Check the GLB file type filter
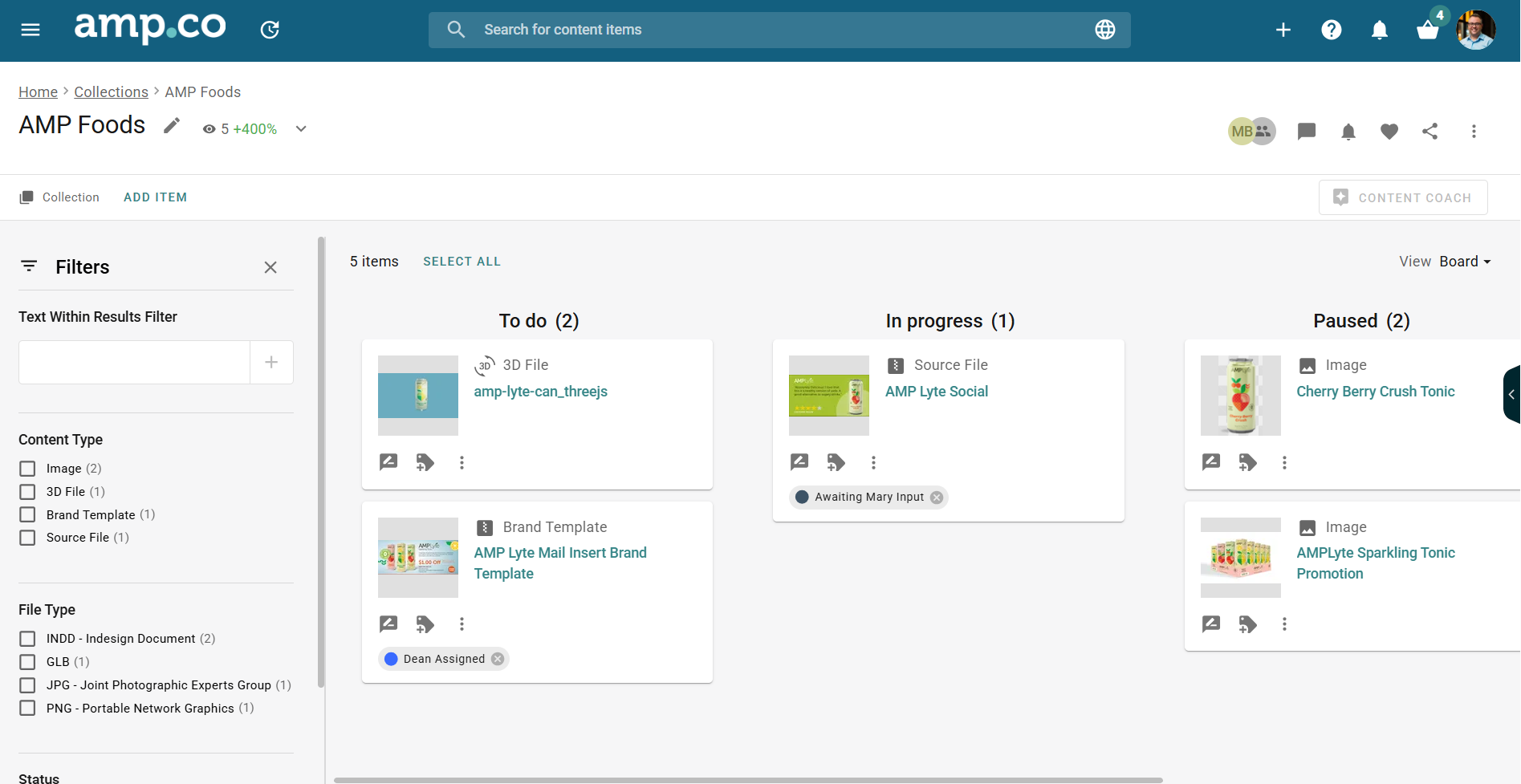The image size is (1521, 784). point(27,662)
